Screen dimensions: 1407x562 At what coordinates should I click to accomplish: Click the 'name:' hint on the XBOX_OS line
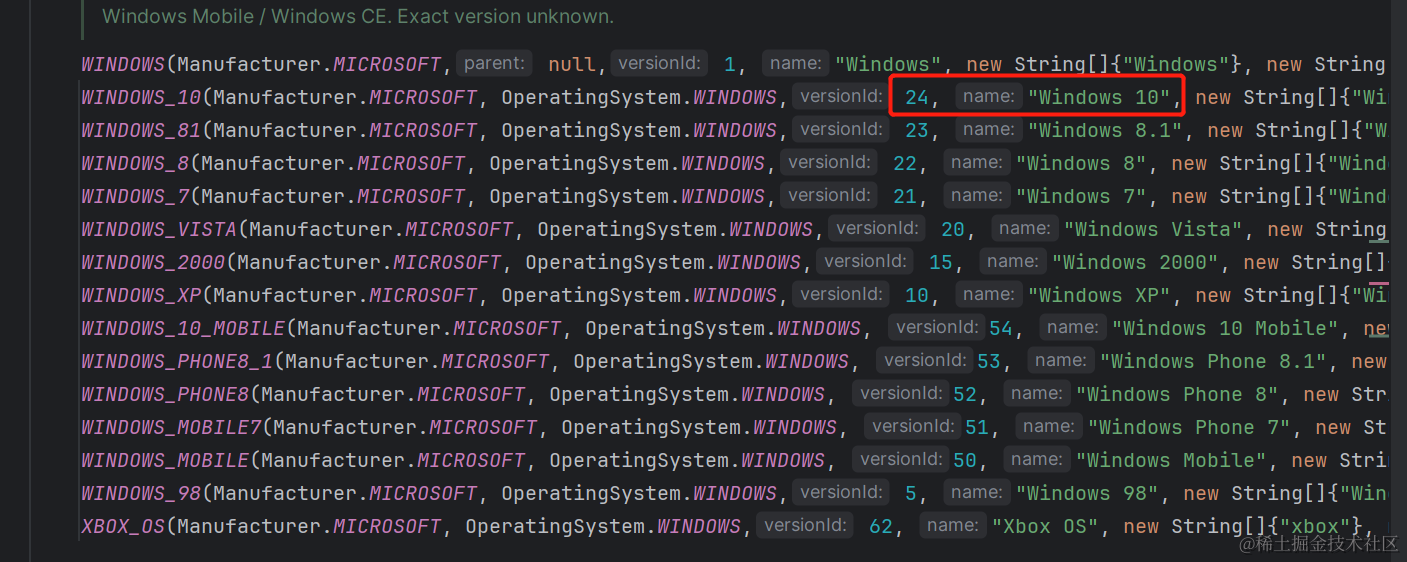[951, 525]
